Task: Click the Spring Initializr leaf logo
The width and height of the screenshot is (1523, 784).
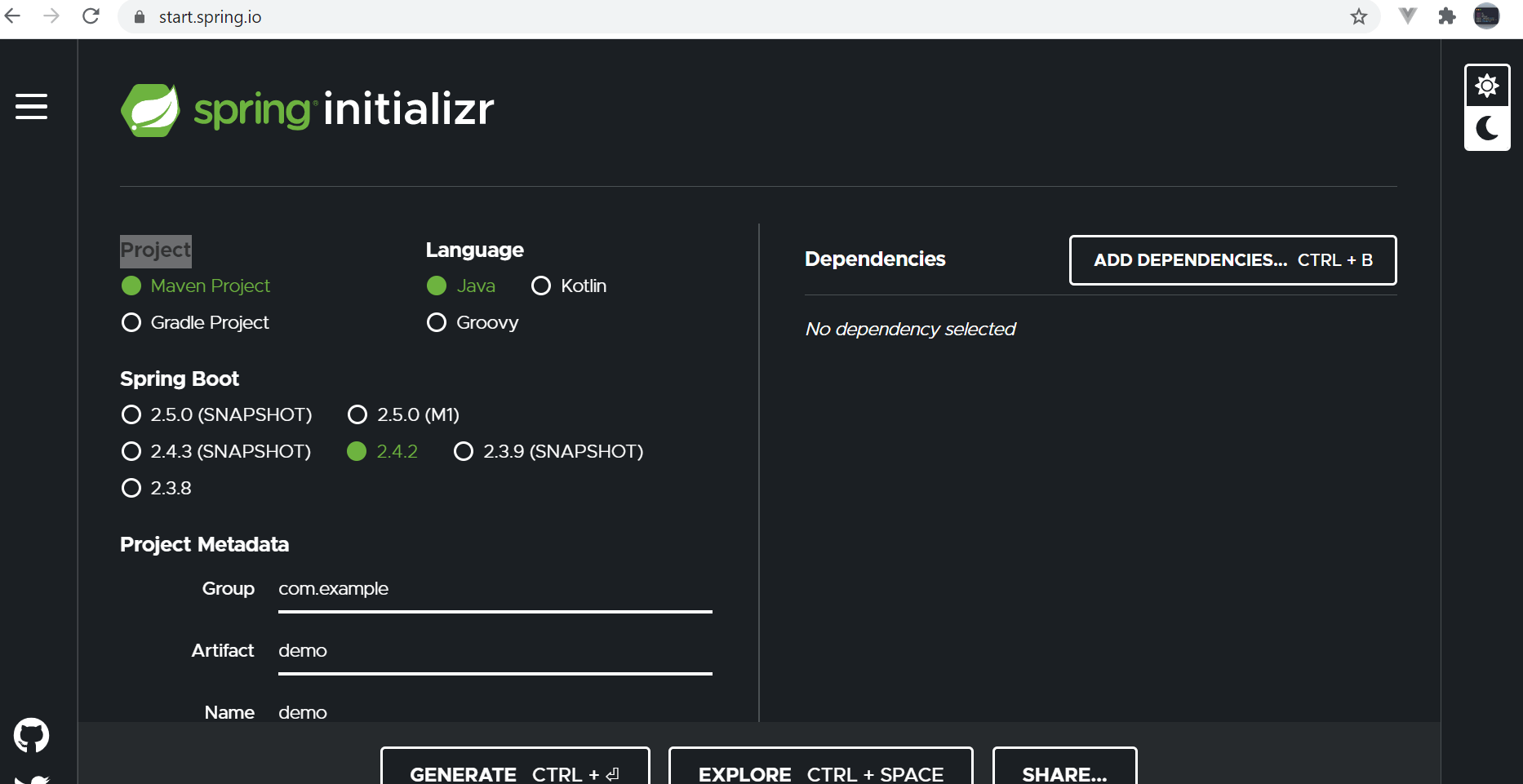Action: [150, 110]
